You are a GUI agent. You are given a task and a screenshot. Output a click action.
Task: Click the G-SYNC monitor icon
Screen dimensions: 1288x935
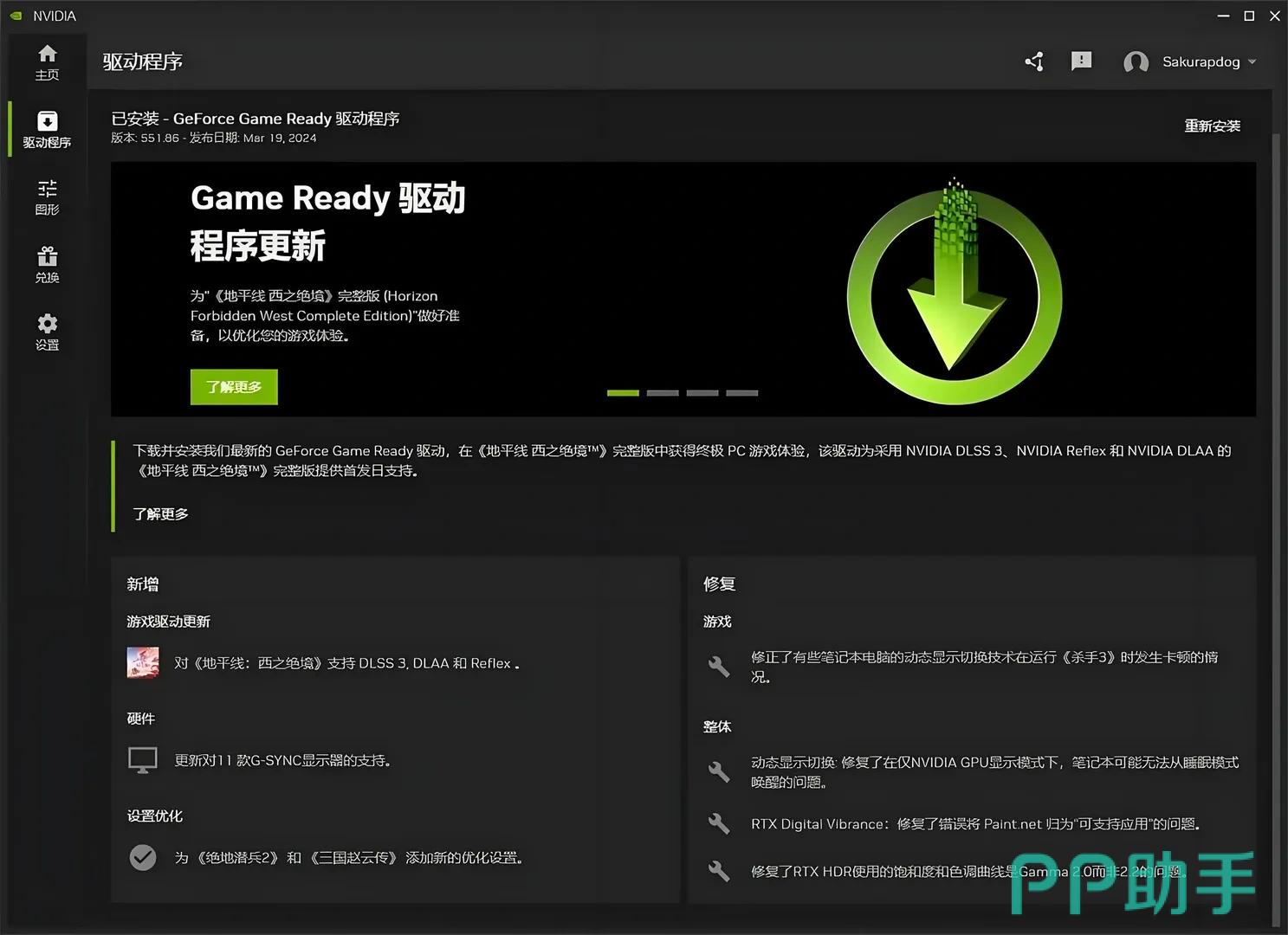pos(143,760)
